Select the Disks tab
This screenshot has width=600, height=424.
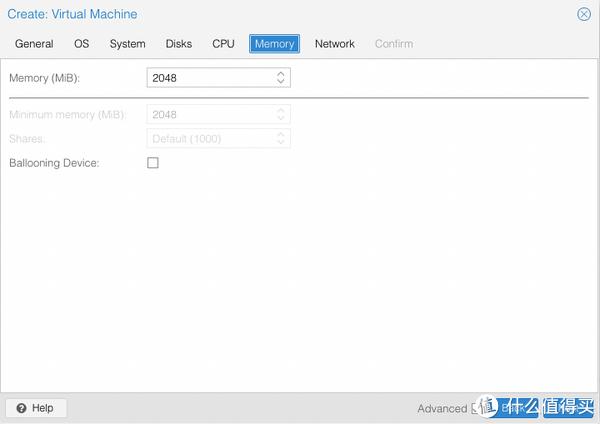(x=179, y=44)
